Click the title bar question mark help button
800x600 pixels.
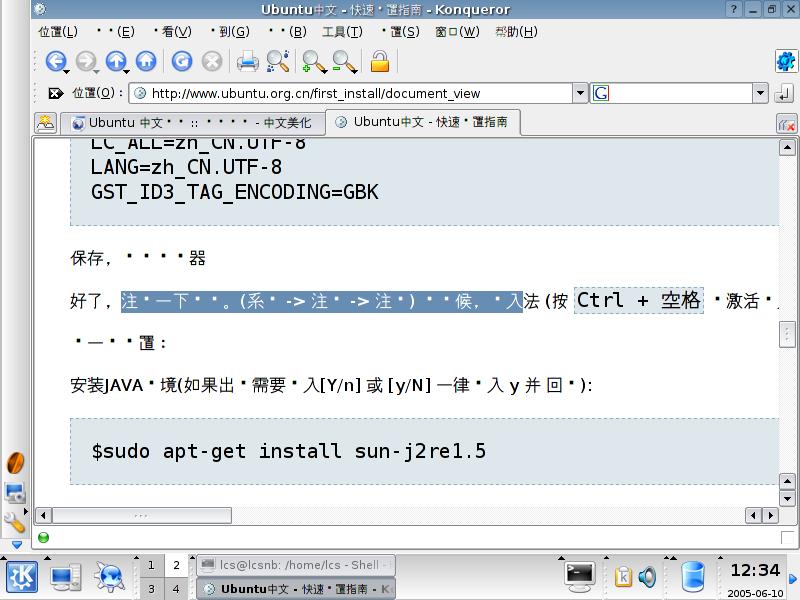[734, 9]
